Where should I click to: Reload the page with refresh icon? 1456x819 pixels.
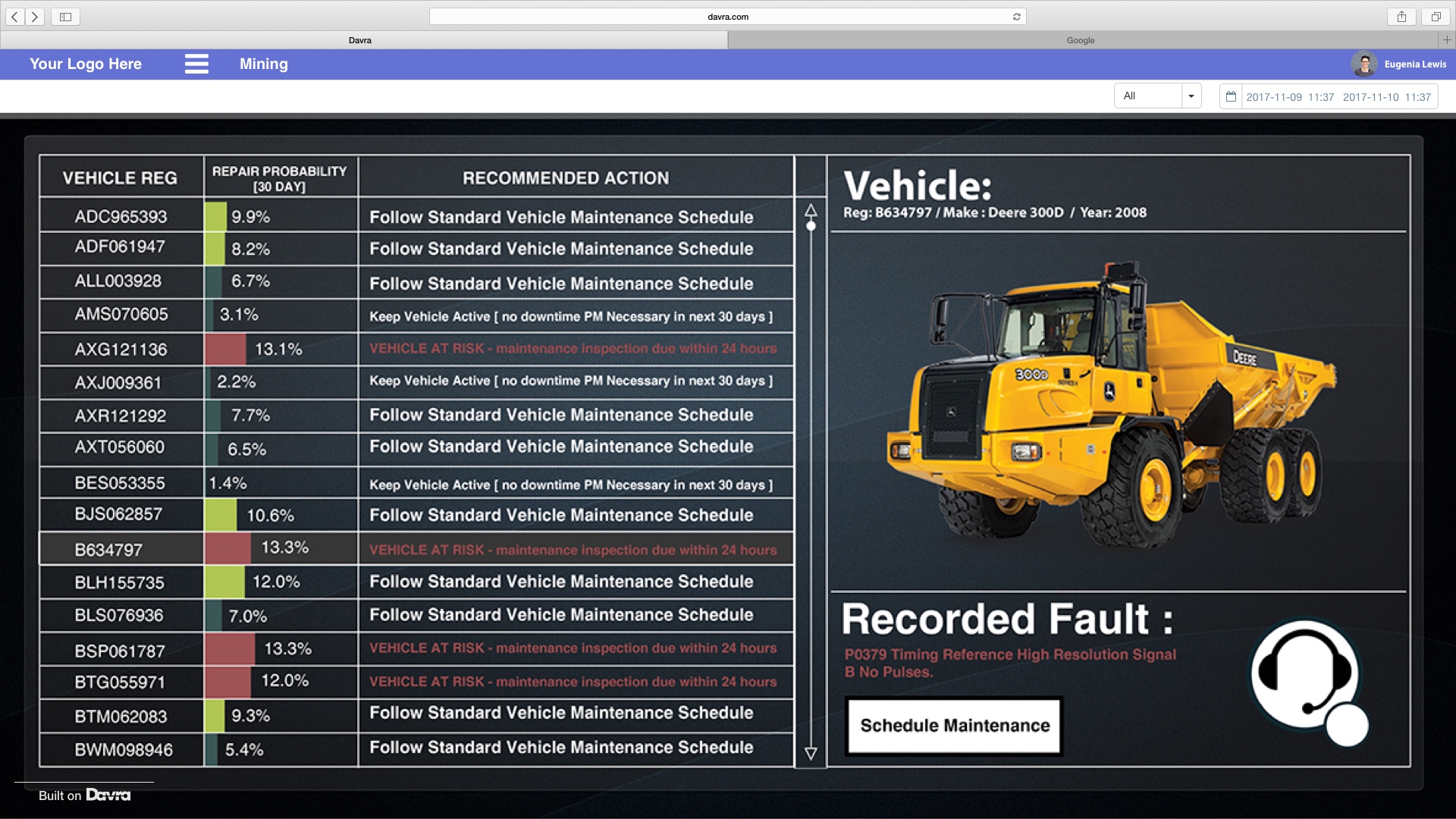[x=1017, y=17]
